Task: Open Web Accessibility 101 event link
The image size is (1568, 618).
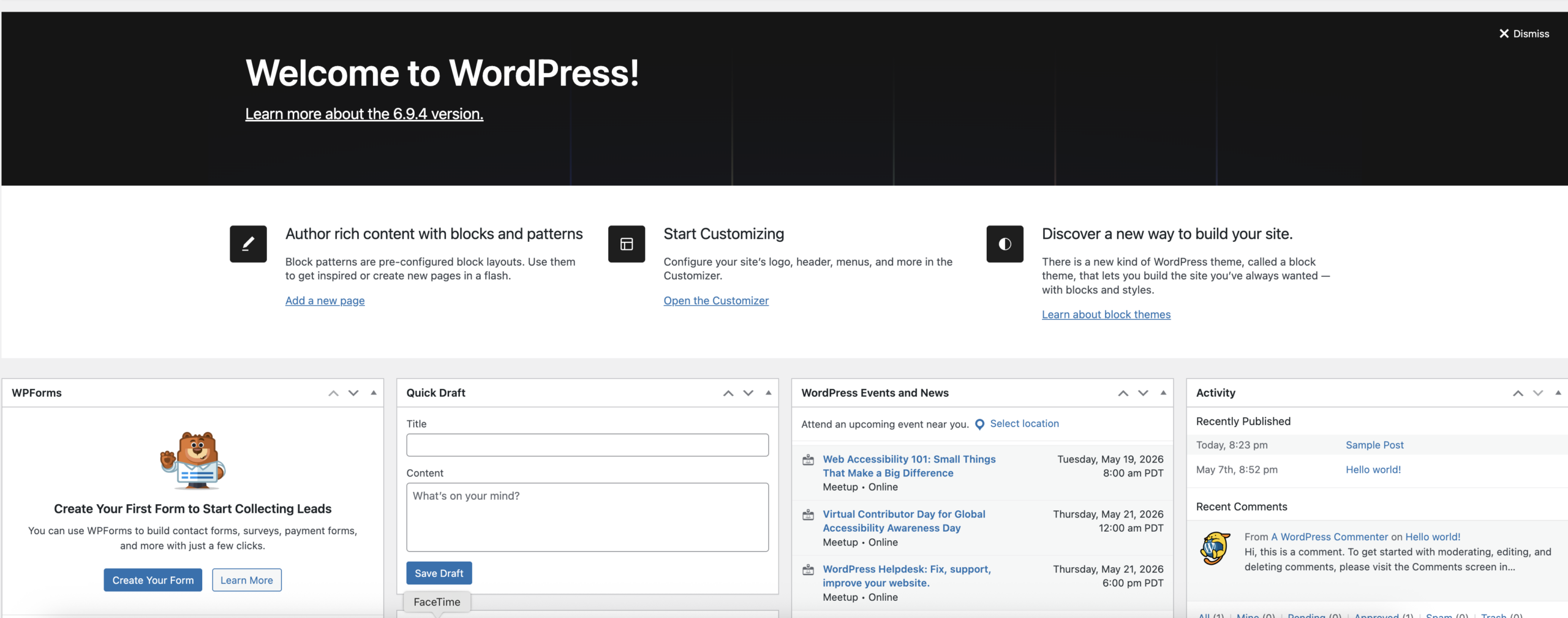Action: click(909, 466)
